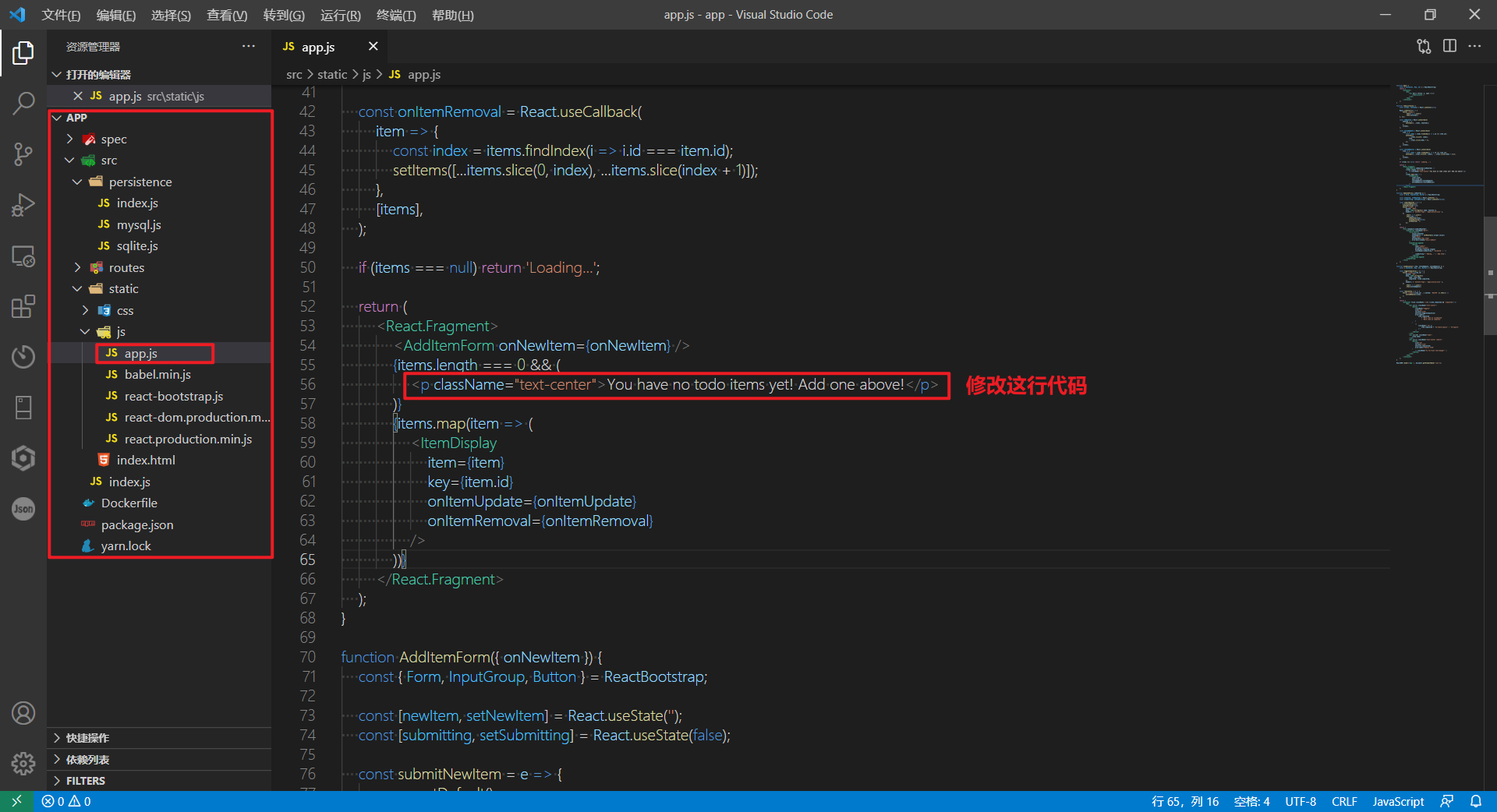Open the 运行(R) menu

point(340,15)
